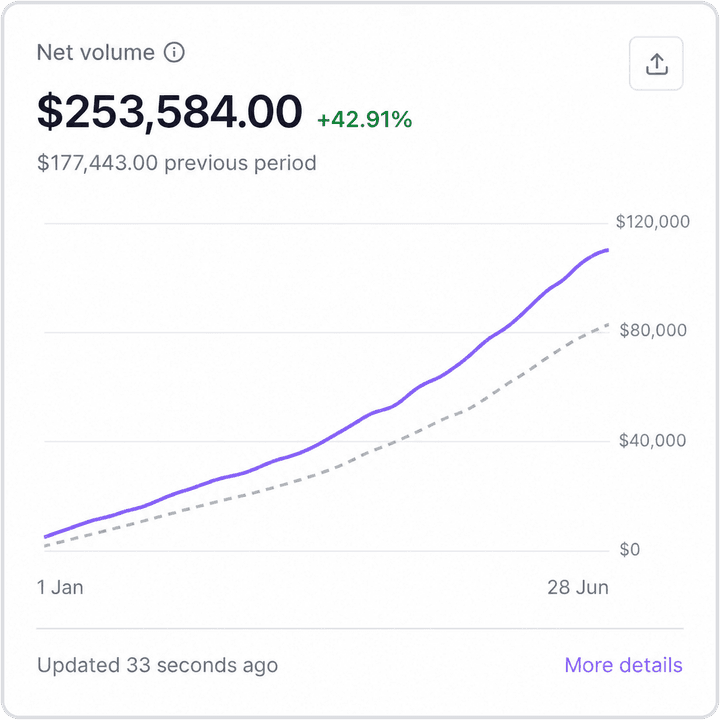This screenshot has height=720, width=720.
Task: Click the $120,000 axis label
Action: click(652, 222)
